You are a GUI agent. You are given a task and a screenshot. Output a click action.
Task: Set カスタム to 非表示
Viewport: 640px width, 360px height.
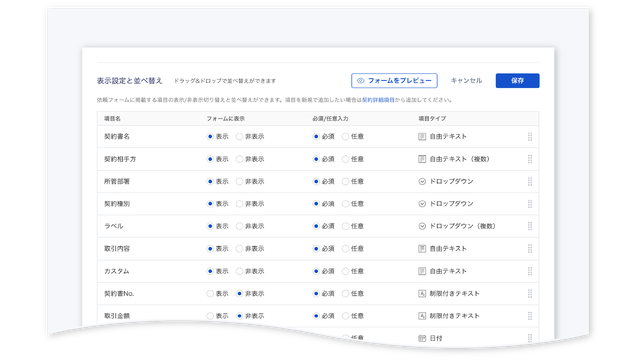[x=240, y=271]
